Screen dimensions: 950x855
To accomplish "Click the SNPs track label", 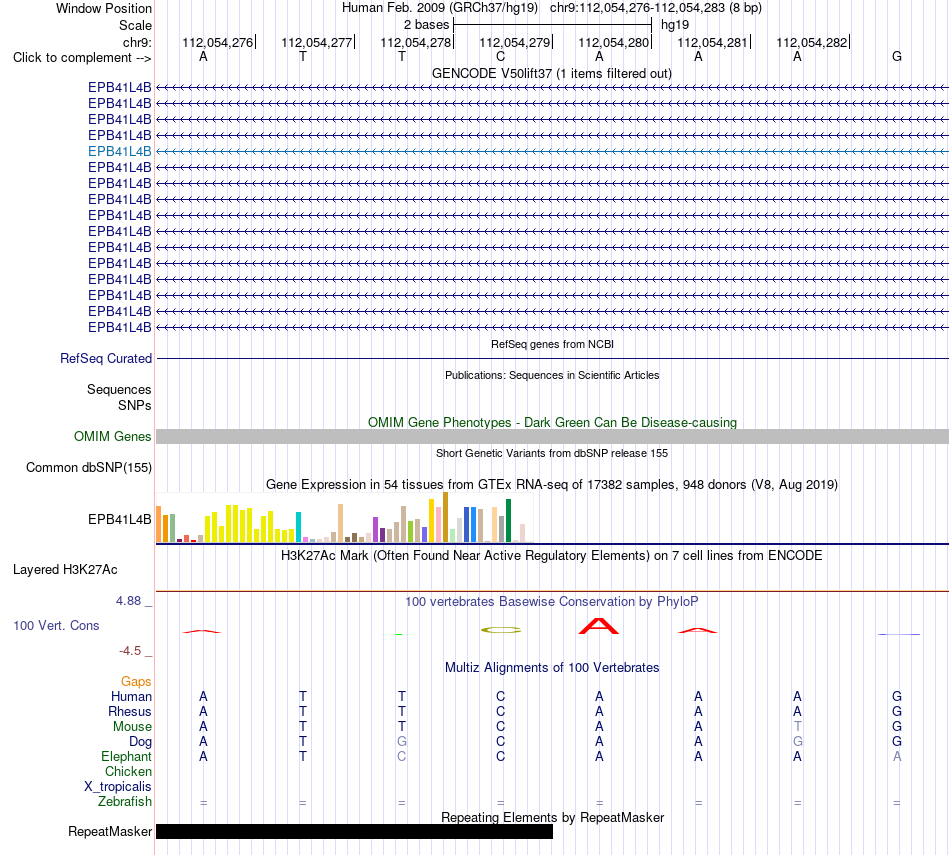I will coord(135,405).
